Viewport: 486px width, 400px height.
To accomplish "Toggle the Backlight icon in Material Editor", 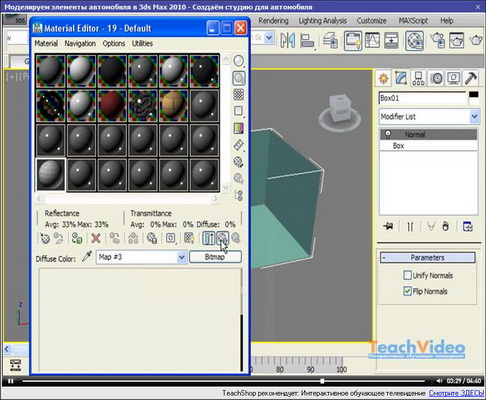I will [x=239, y=78].
